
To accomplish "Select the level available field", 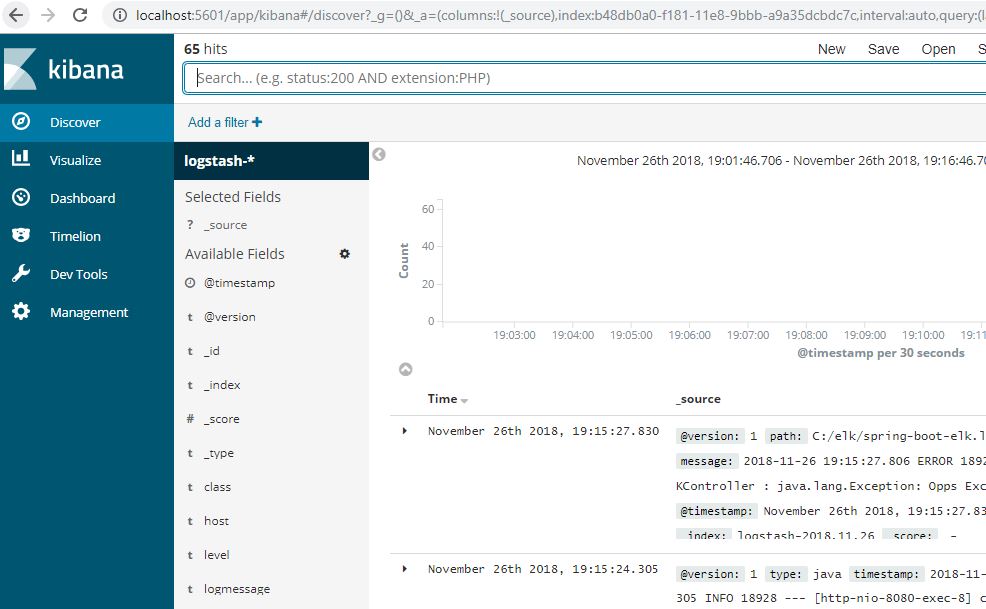I will (x=216, y=554).
